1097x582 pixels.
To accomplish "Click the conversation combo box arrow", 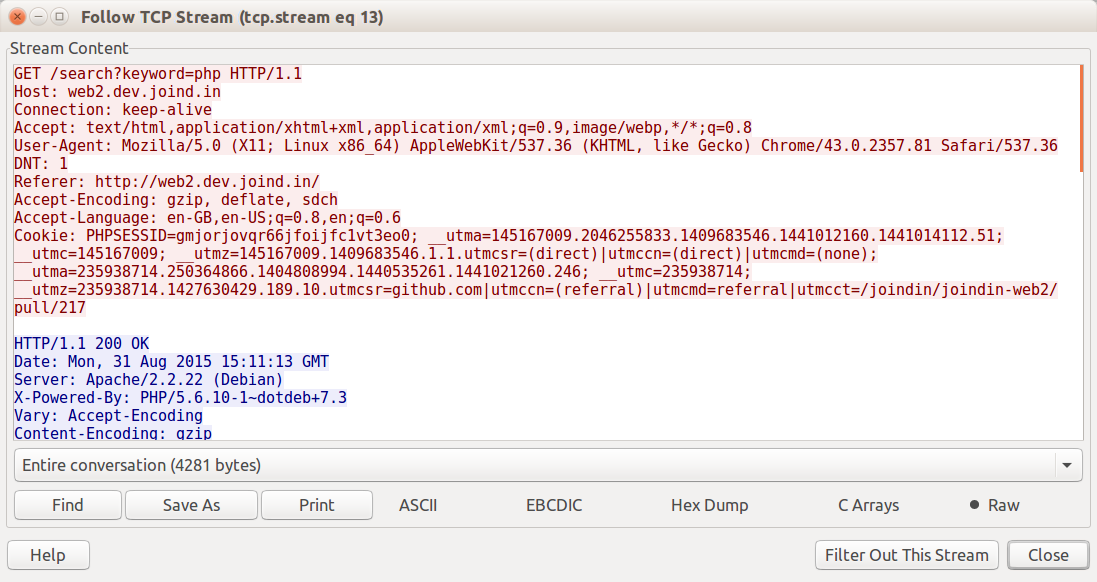I will pos(1068,465).
